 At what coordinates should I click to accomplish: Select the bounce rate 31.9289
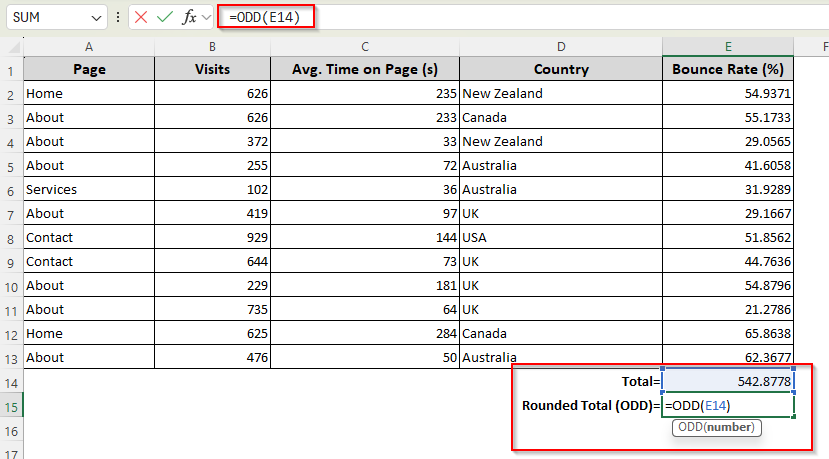tap(728, 189)
